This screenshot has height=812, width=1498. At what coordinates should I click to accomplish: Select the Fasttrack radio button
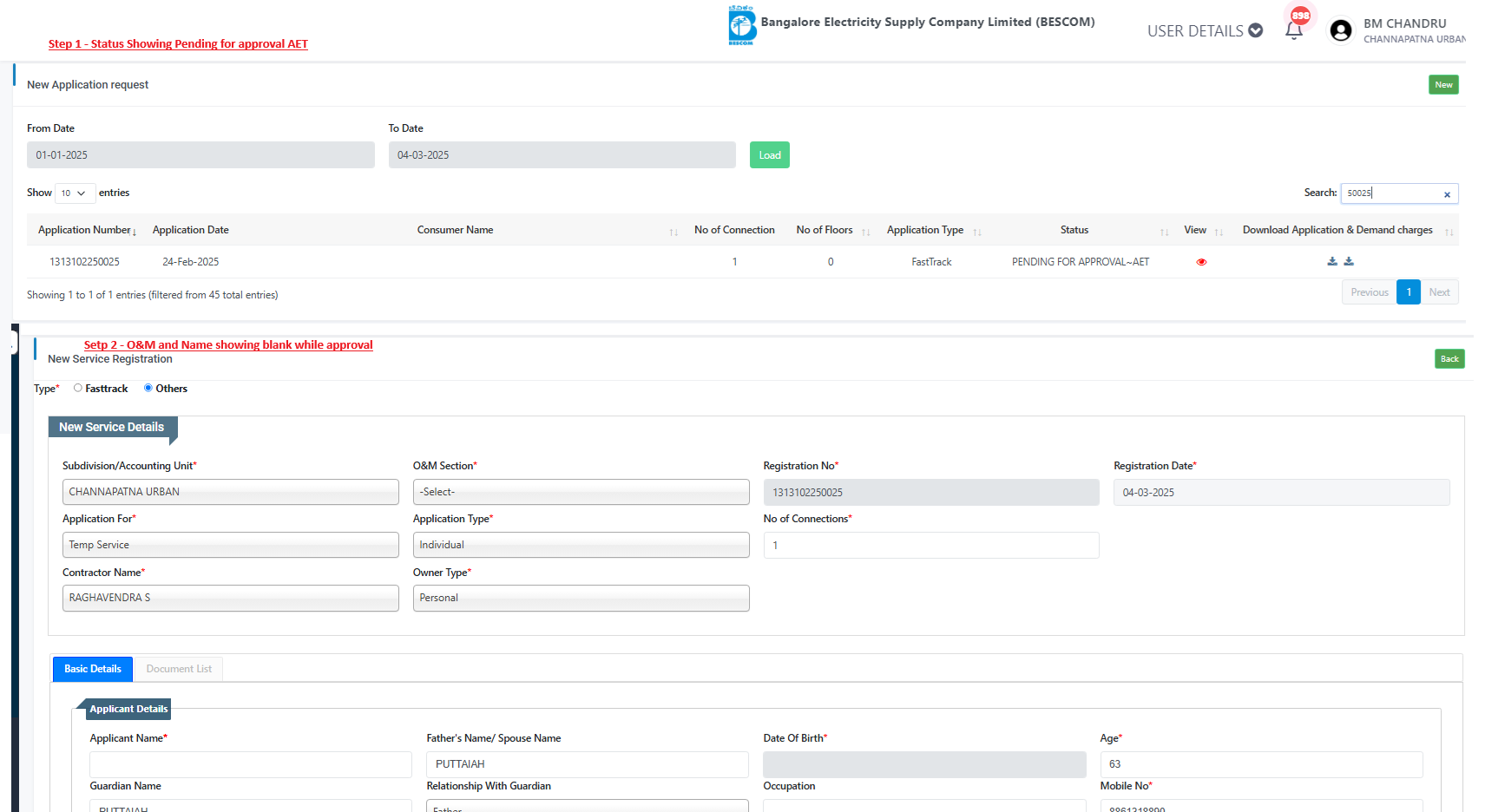pos(78,388)
